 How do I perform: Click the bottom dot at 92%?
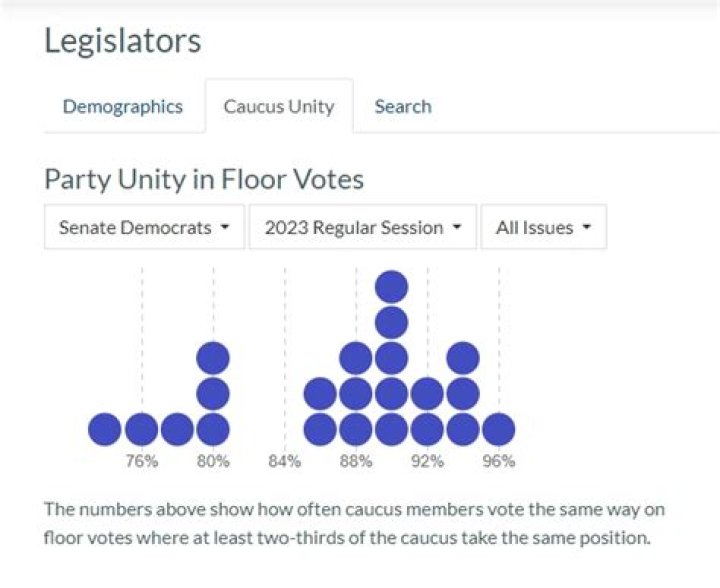tap(427, 429)
